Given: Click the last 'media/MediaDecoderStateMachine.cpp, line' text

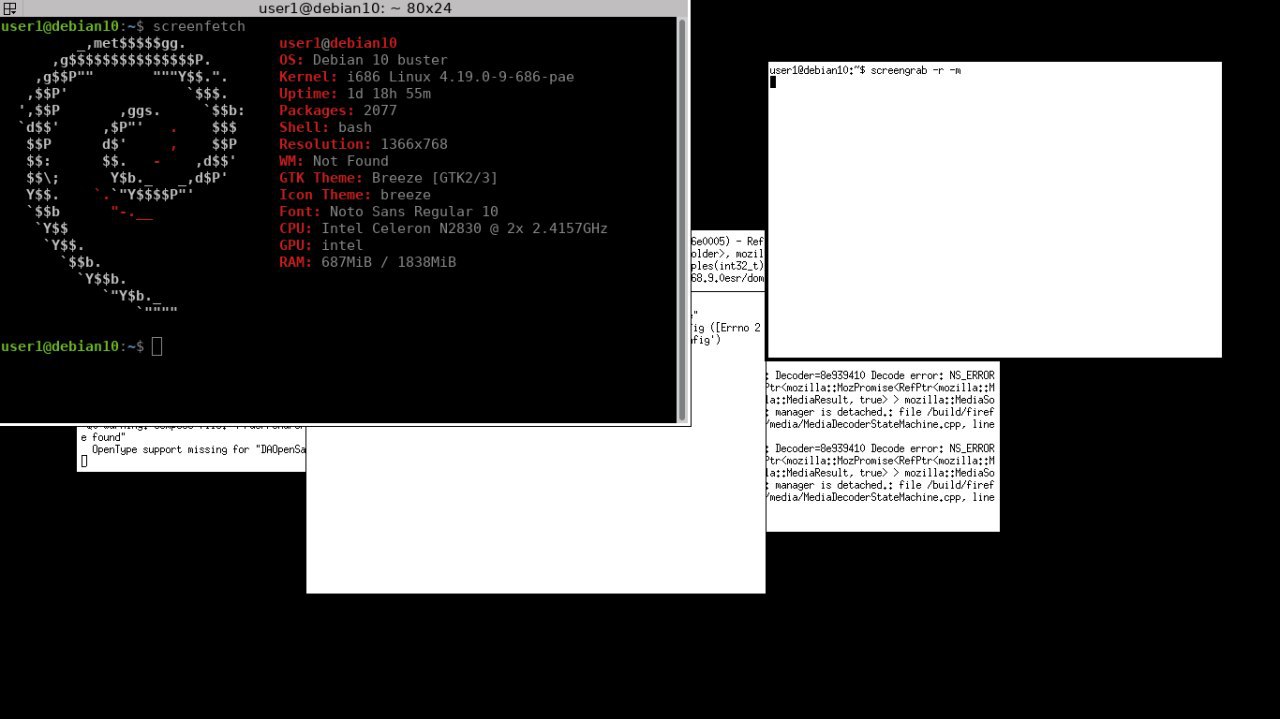Looking at the screenshot, I should pos(880,496).
